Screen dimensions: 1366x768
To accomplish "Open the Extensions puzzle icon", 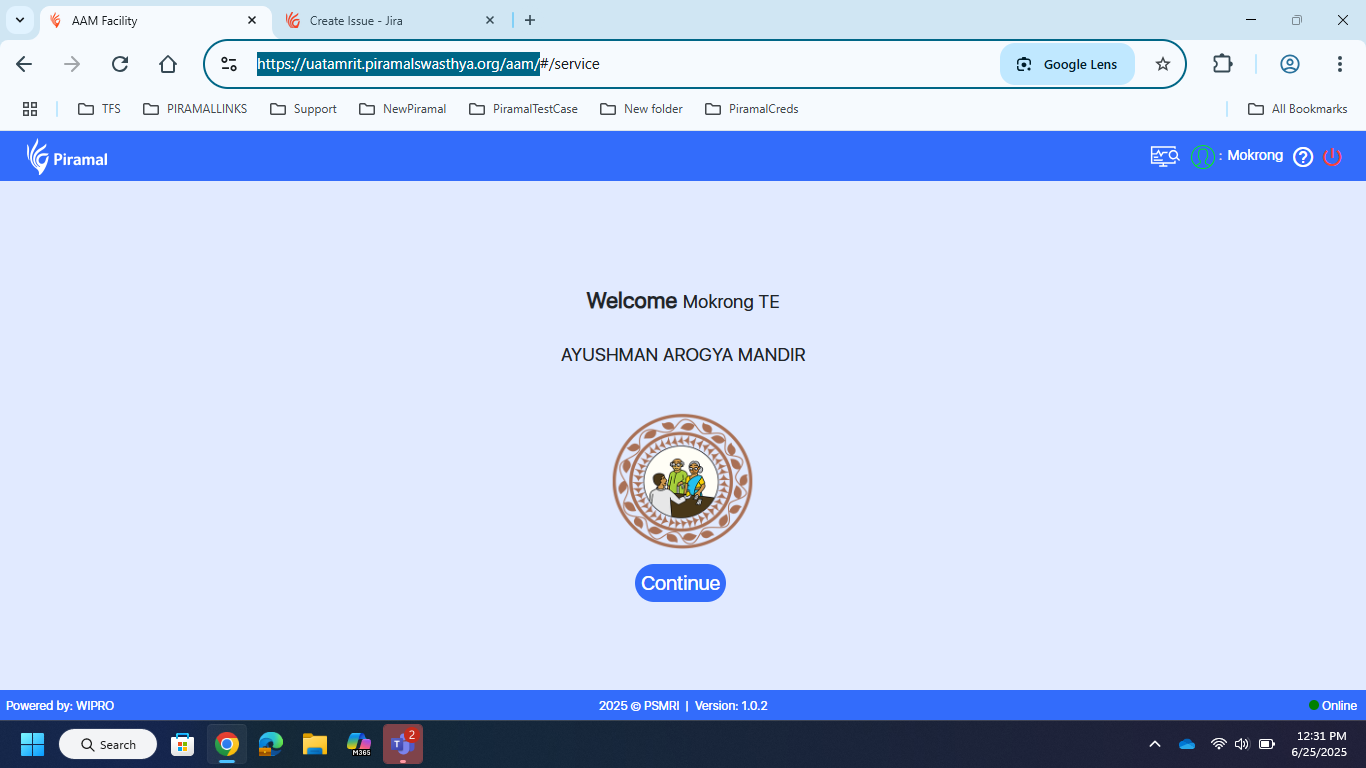I will [x=1222, y=64].
